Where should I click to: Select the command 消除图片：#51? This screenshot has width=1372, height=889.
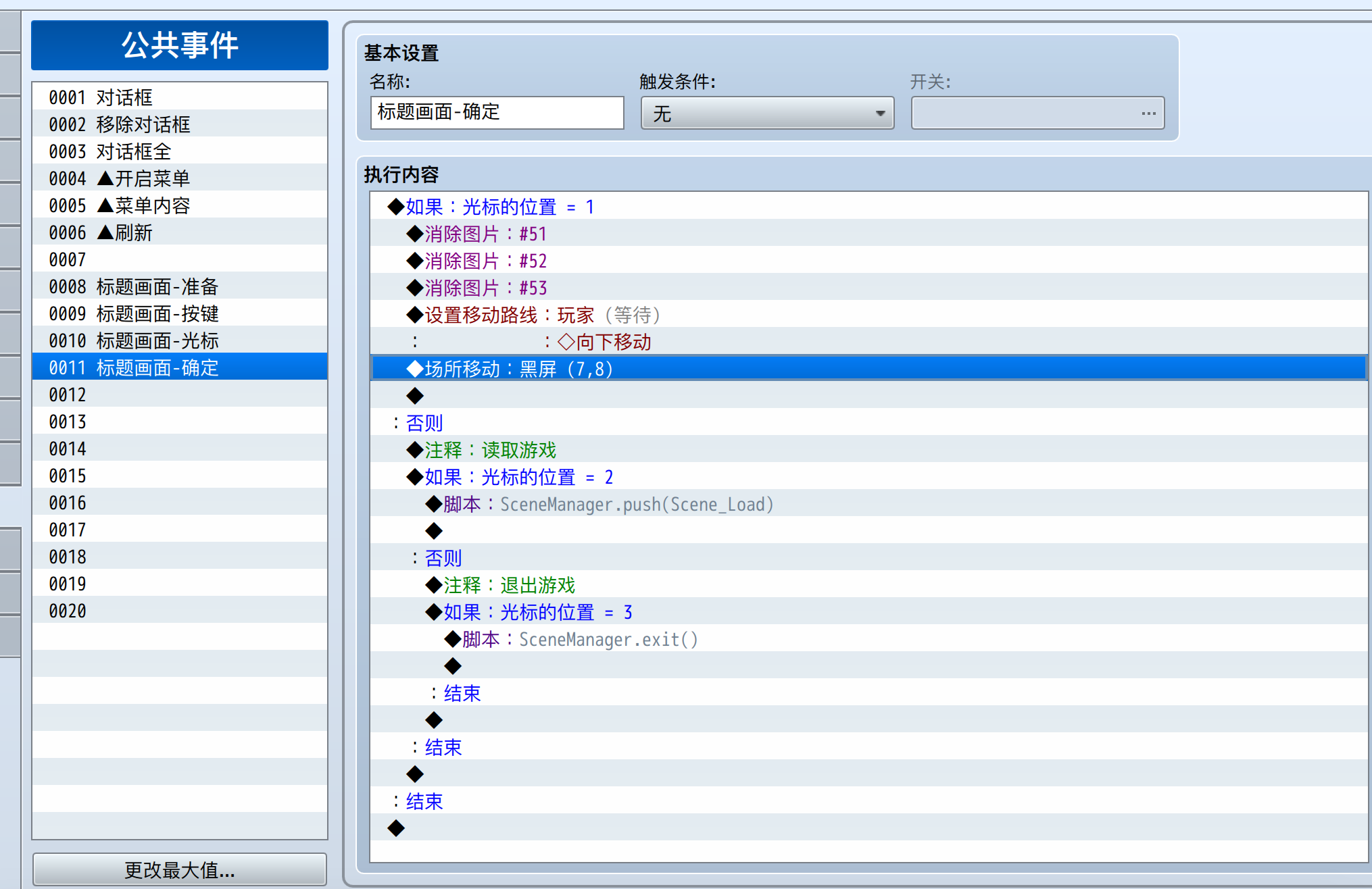coord(869,233)
